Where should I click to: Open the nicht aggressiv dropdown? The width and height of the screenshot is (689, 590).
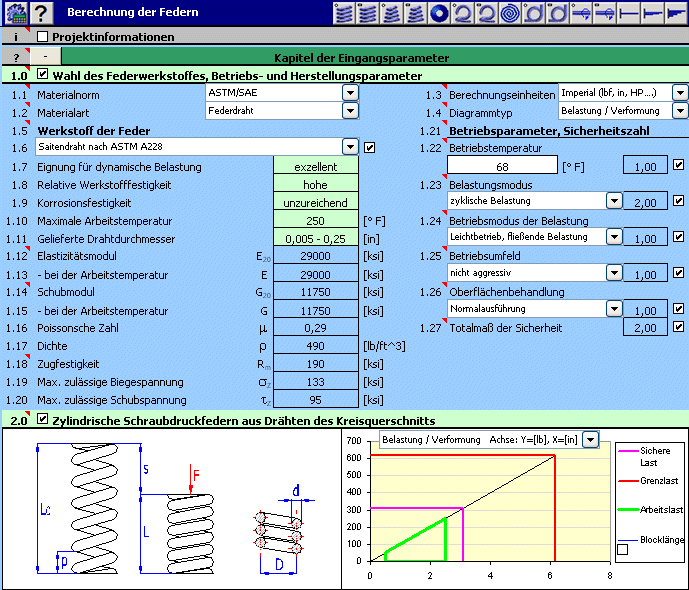(614, 273)
